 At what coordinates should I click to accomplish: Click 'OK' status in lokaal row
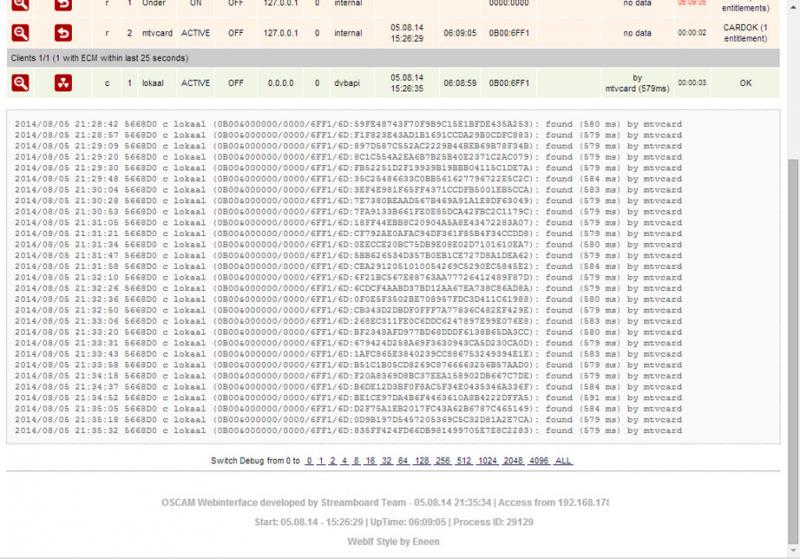coord(745,83)
